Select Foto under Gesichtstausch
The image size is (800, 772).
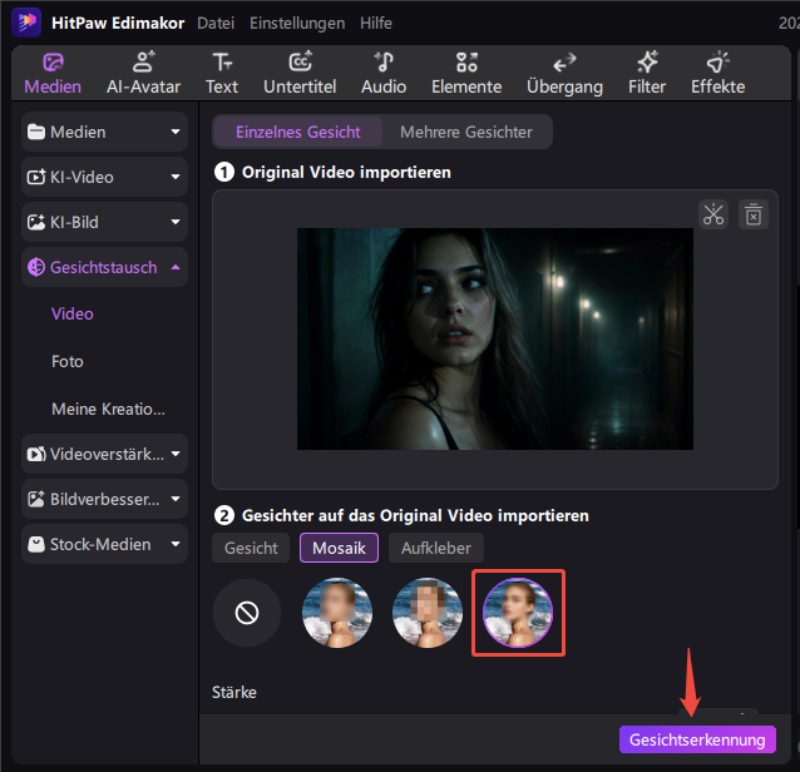(67, 361)
